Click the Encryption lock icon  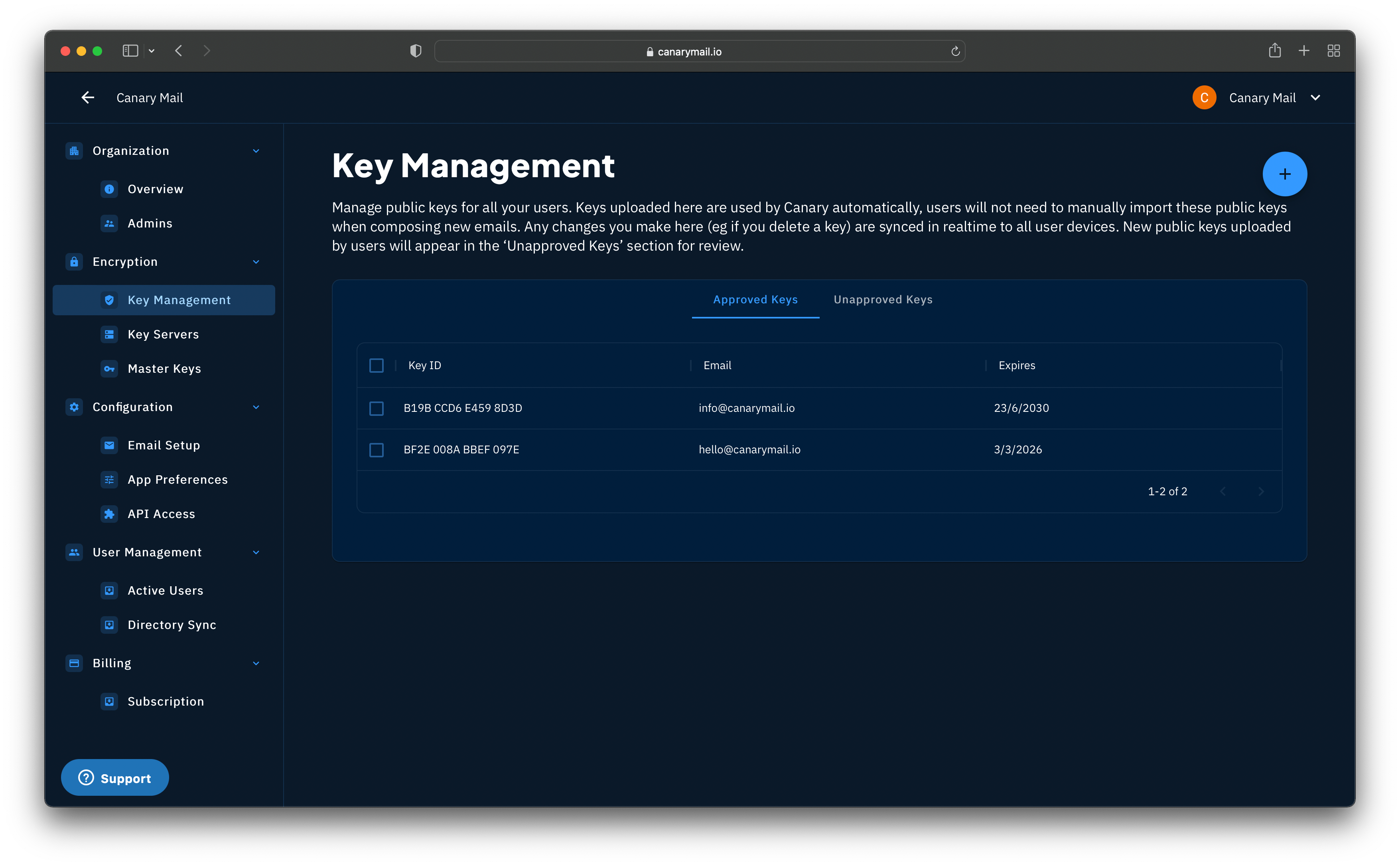pos(74,262)
